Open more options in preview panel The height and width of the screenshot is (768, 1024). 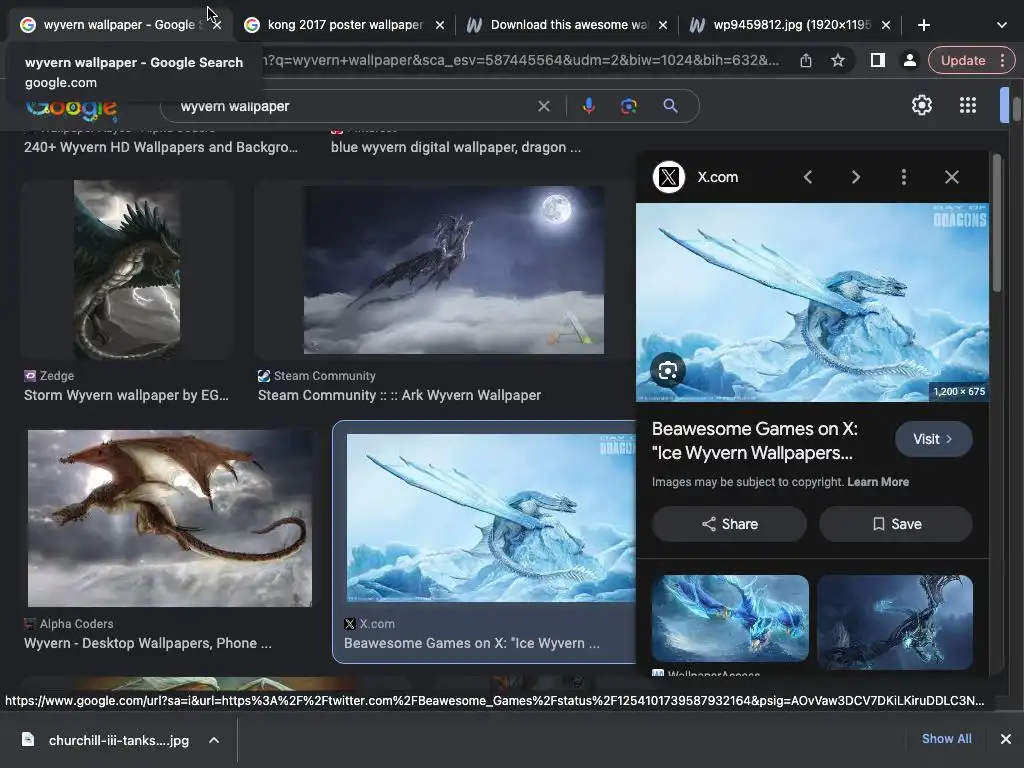pyautogui.click(x=904, y=177)
